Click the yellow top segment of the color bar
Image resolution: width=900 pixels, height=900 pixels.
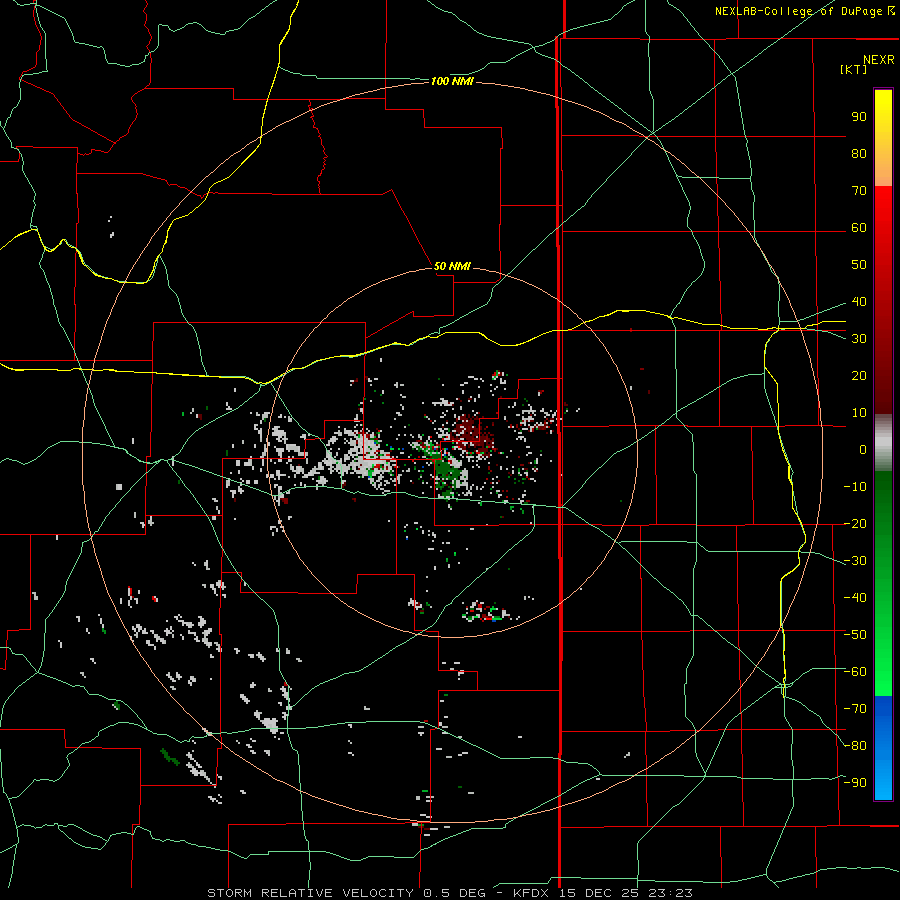[x=883, y=138]
